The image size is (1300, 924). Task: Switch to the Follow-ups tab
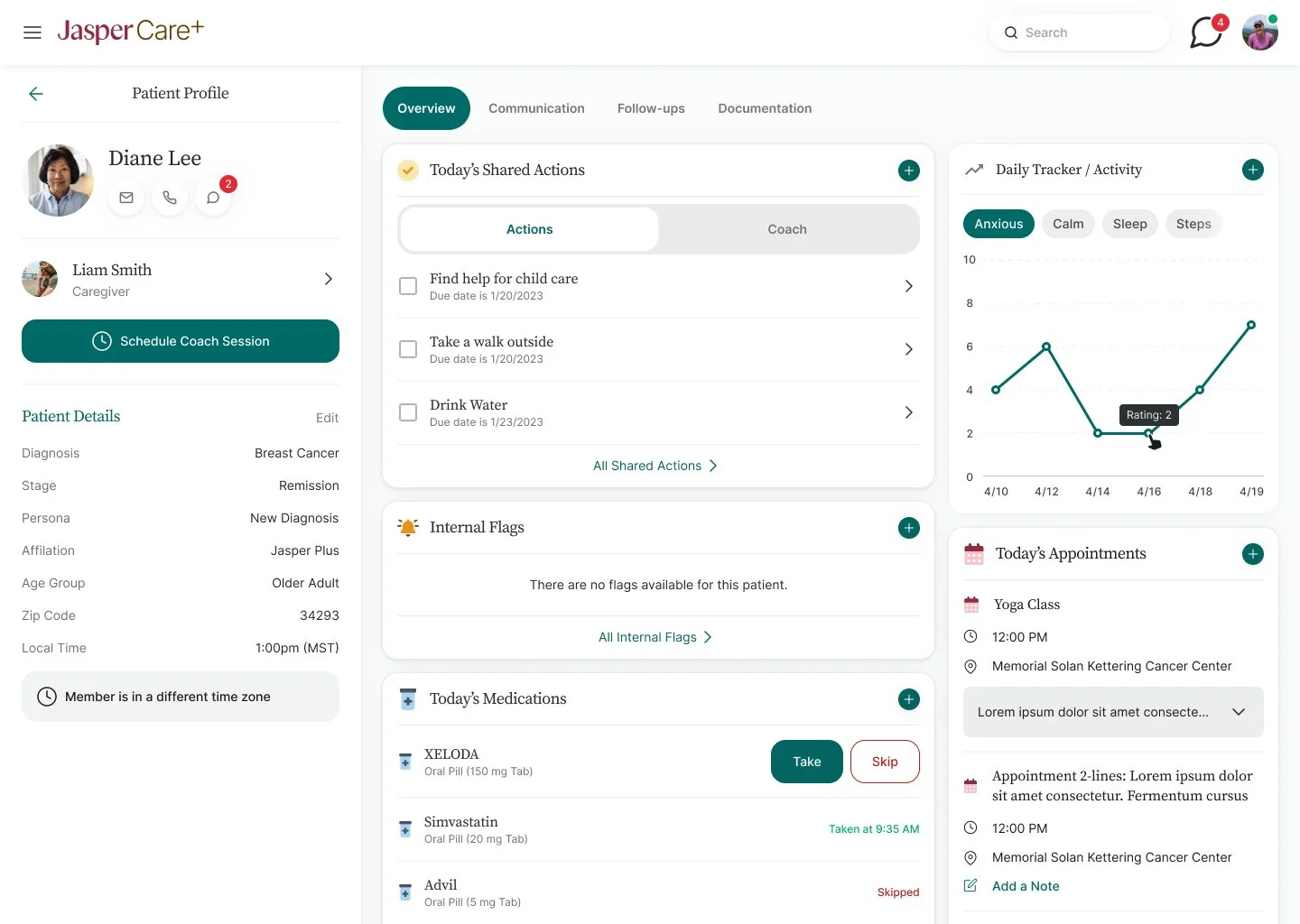click(651, 108)
